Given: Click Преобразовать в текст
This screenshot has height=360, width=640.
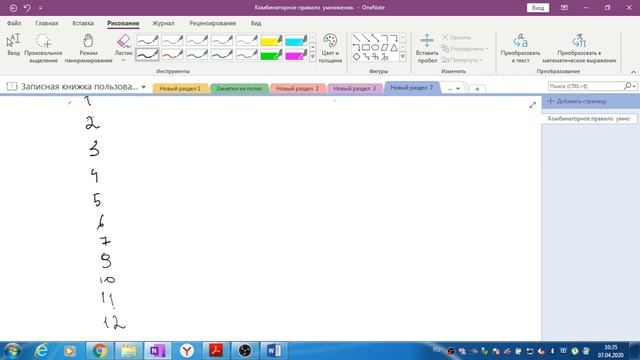Looking at the screenshot, I should 520,48.
